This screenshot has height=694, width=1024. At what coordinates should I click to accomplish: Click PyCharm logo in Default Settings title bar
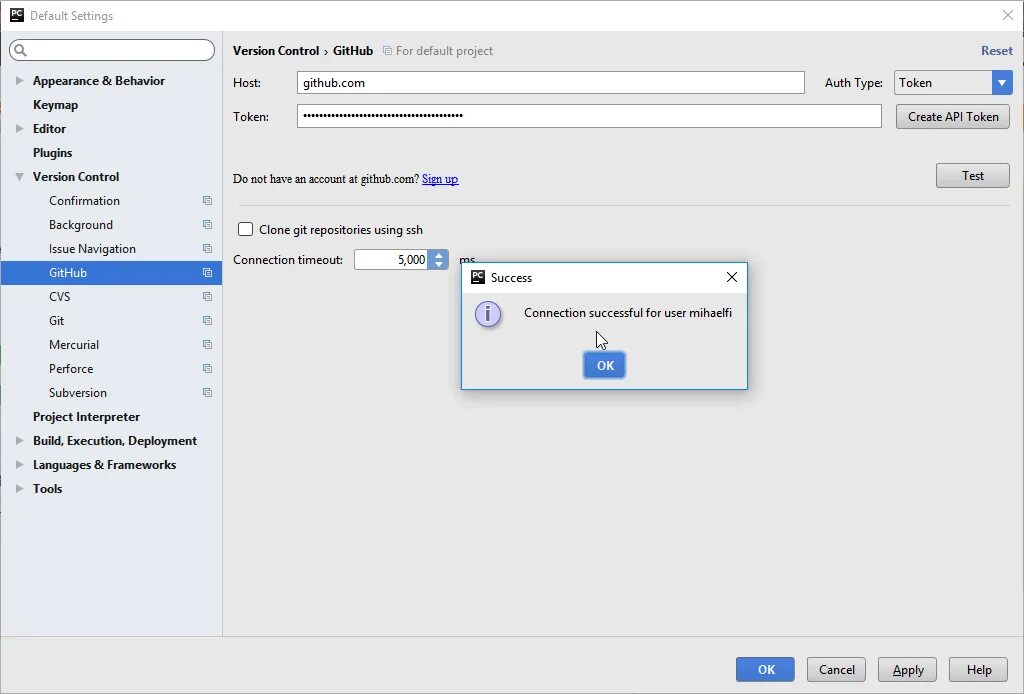point(16,15)
